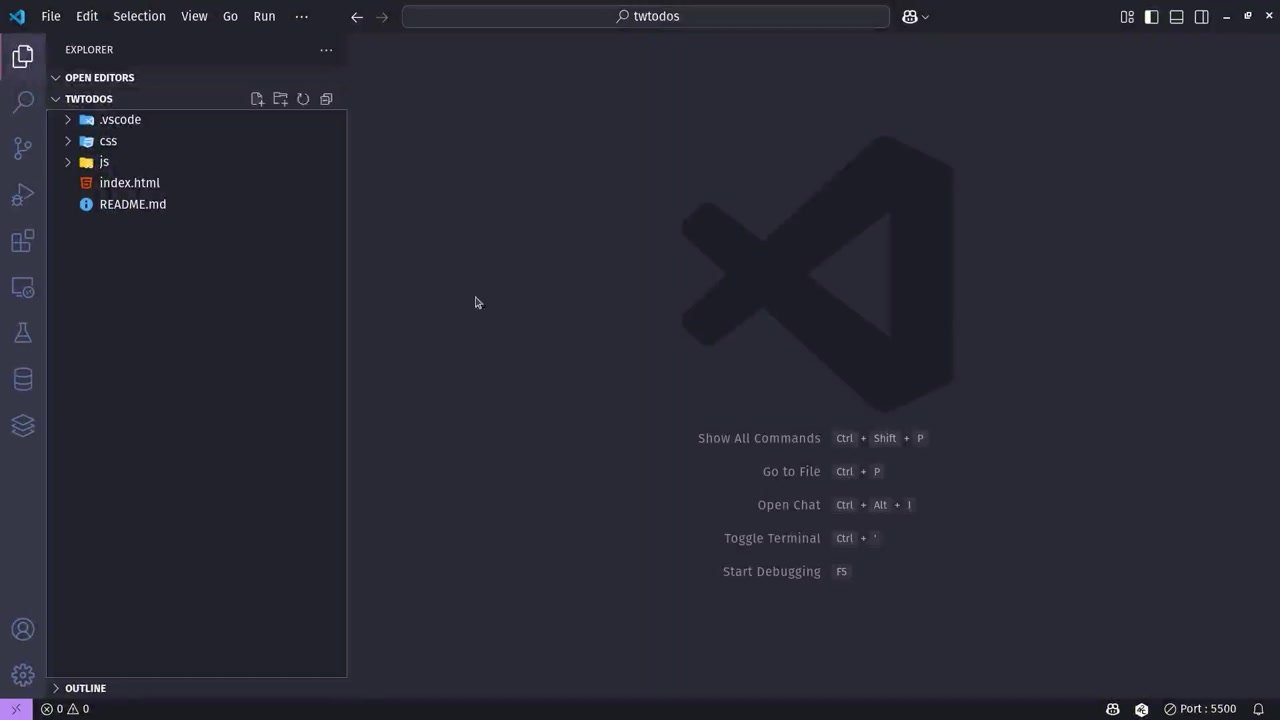
Task: Open the Manage gear menu
Action: pyautogui.click(x=23, y=675)
